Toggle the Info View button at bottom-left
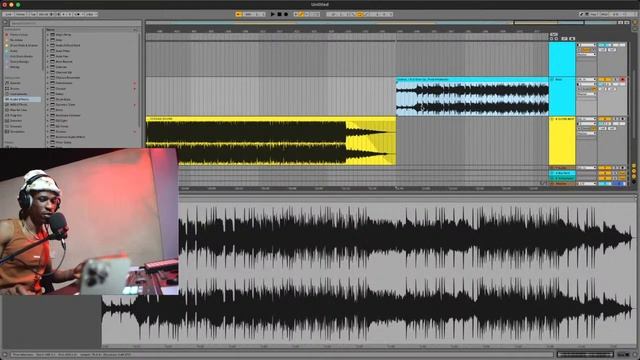640x360 pixels. click(x=5, y=355)
